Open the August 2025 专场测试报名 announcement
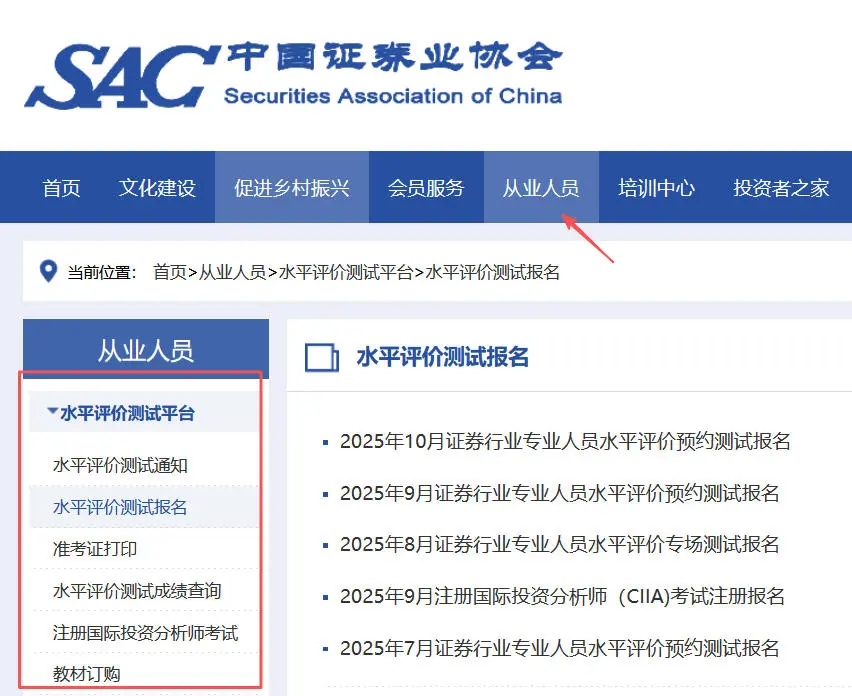The height and width of the screenshot is (696, 852). click(x=560, y=543)
